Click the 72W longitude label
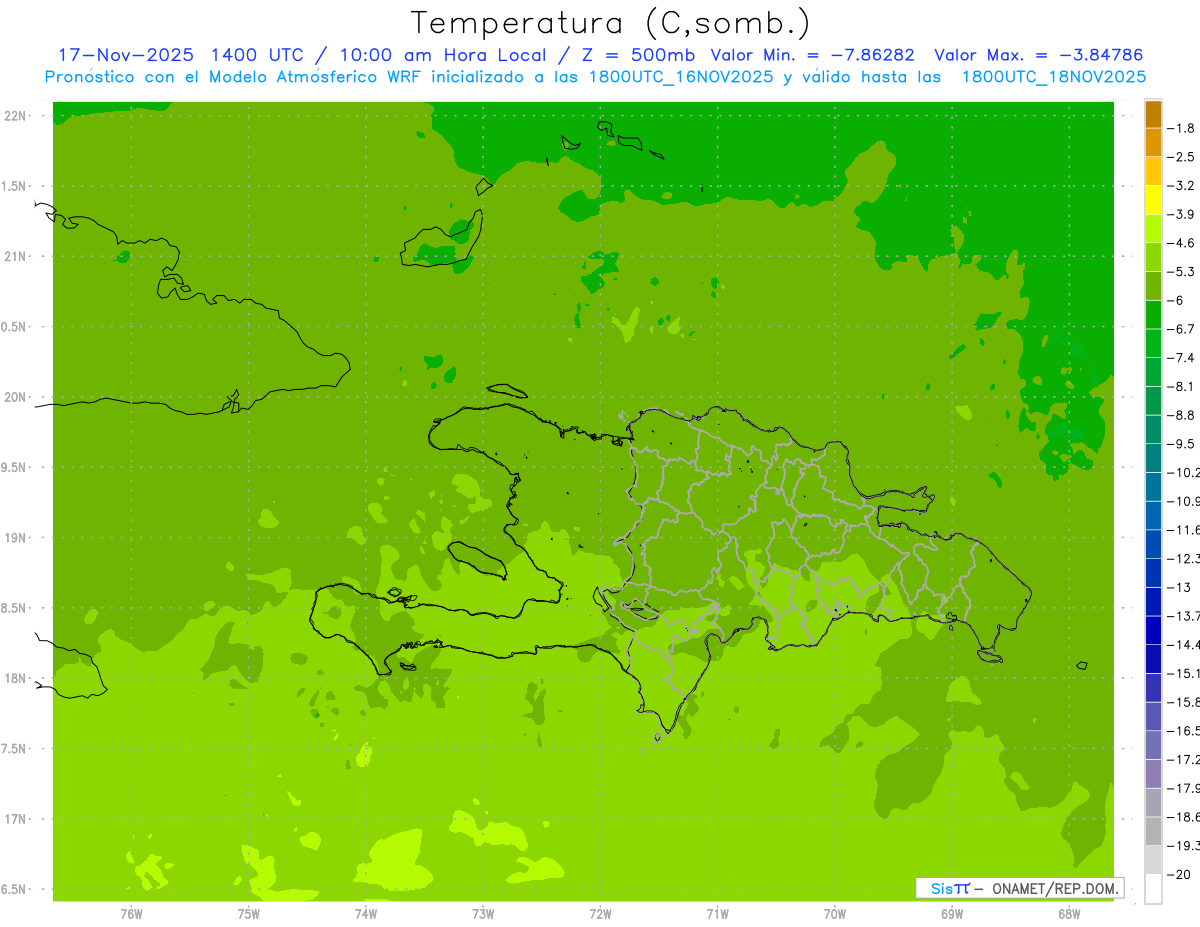Viewport: 1200px width, 927px height. pos(600,914)
